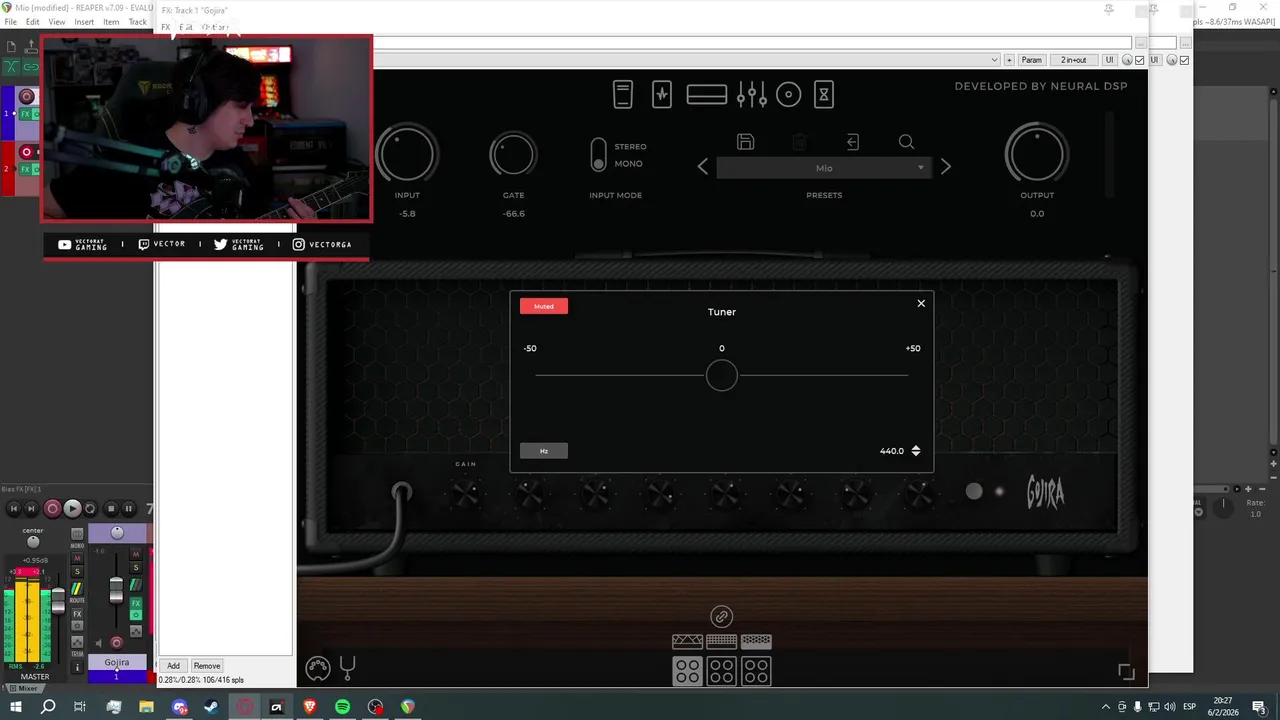This screenshot has width=1280, height=720.
Task: Solo the master track
Action: (x=77, y=571)
